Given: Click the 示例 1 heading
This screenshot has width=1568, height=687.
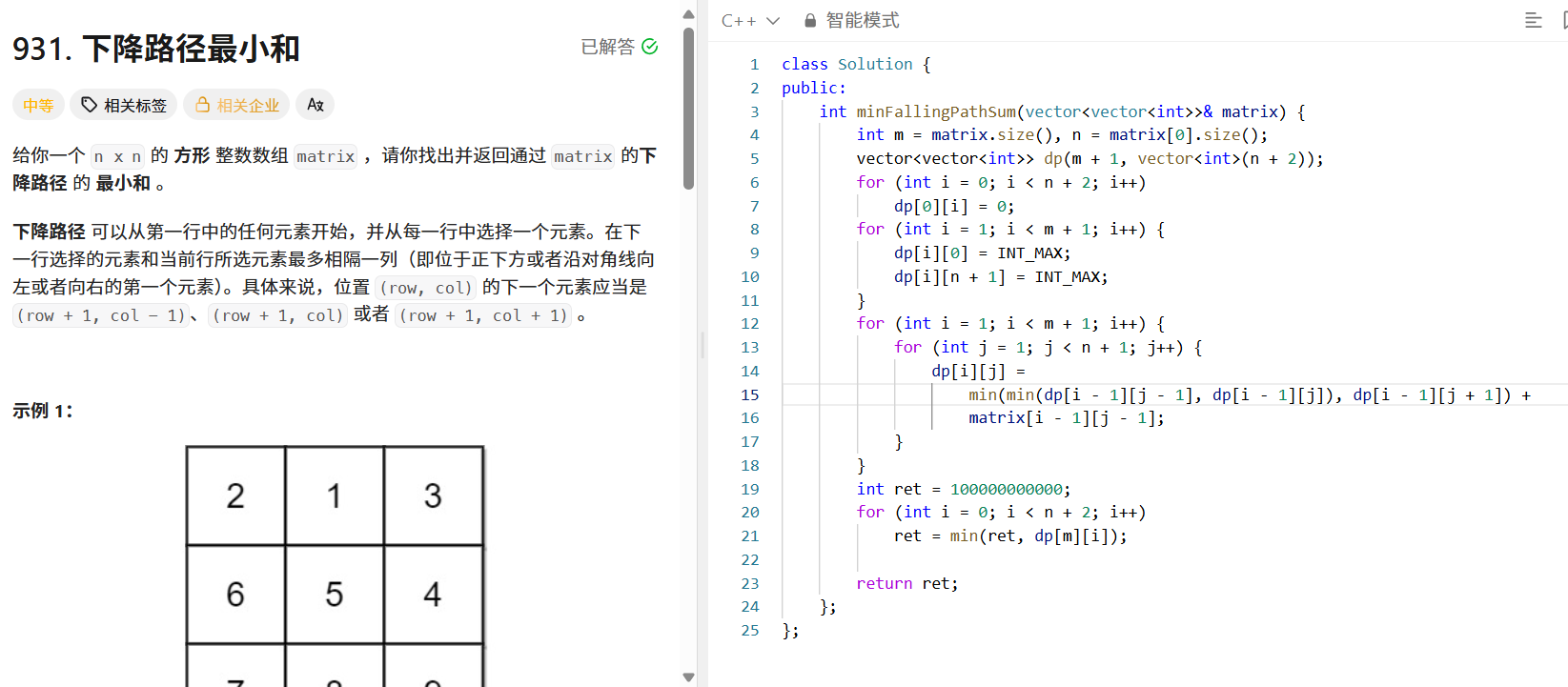Looking at the screenshot, I should tap(43, 411).
